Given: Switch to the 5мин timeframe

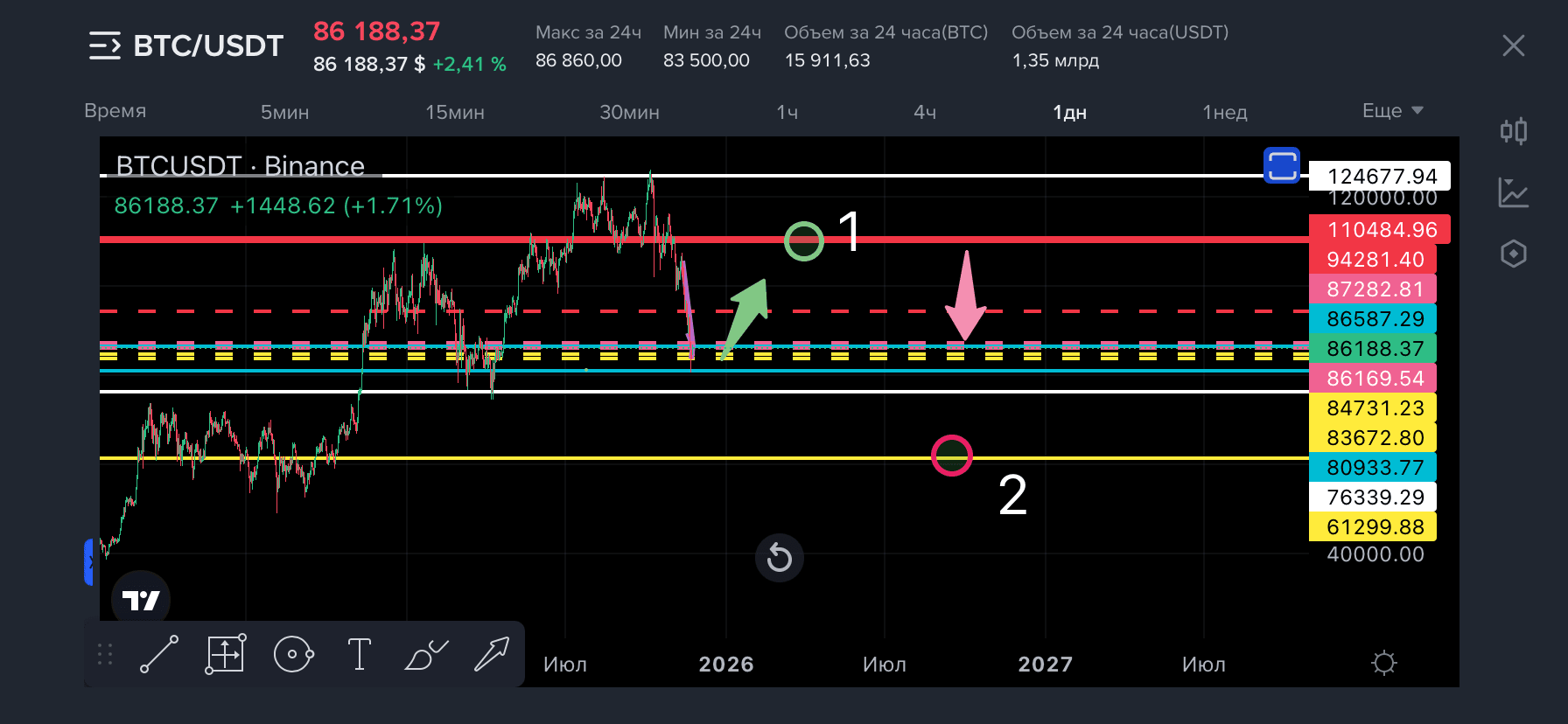Looking at the screenshot, I should pos(284,112).
